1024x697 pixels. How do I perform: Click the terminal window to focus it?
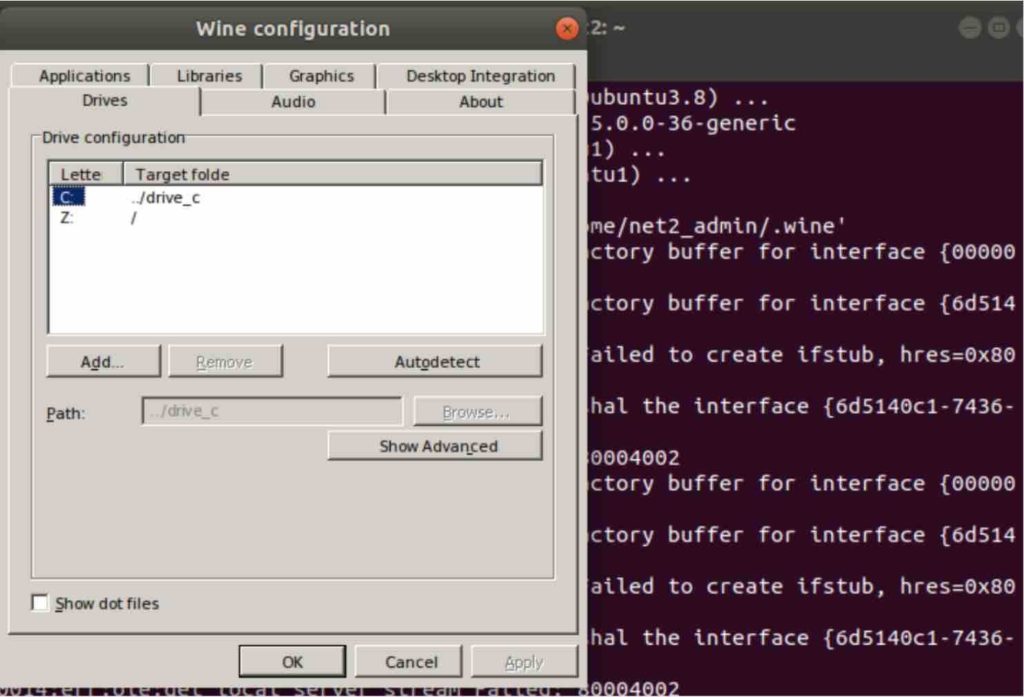pyautogui.click(x=800, y=400)
